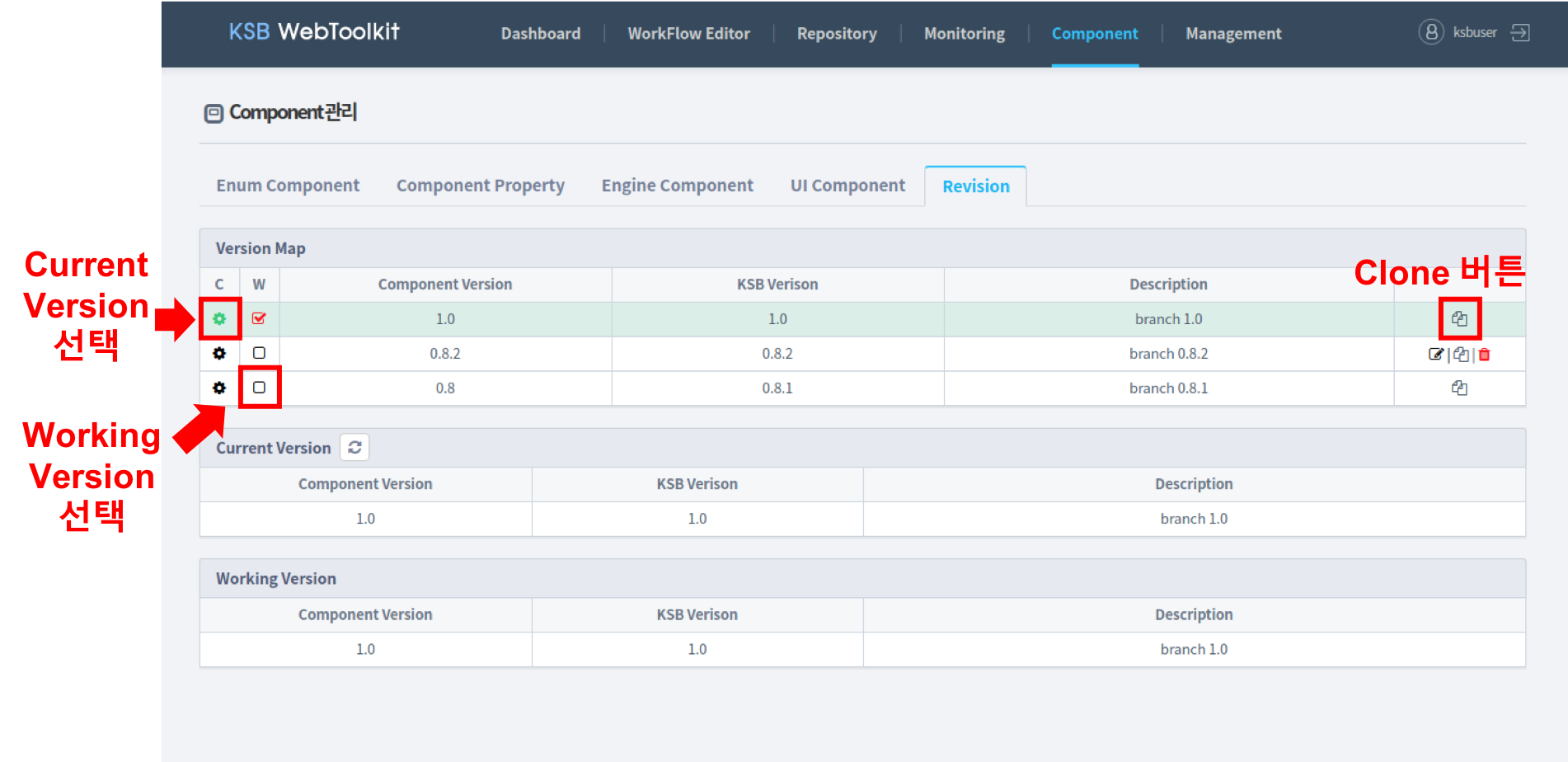1568x762 pixels.
Task: Click the 'Version Map' section title
Action: pyautogui.click(x=261, y=248)
